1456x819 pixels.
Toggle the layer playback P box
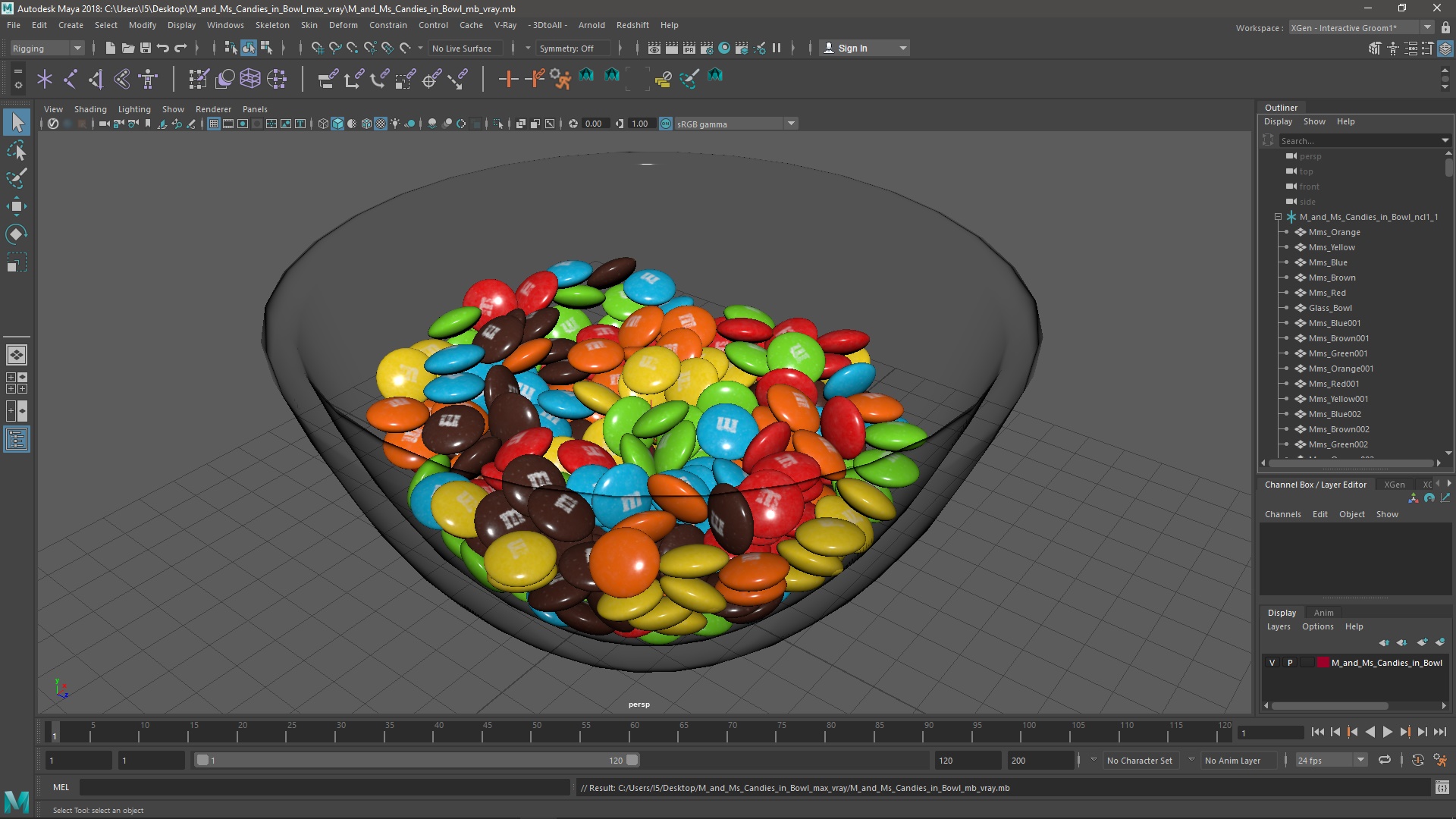coord(1290,663)
